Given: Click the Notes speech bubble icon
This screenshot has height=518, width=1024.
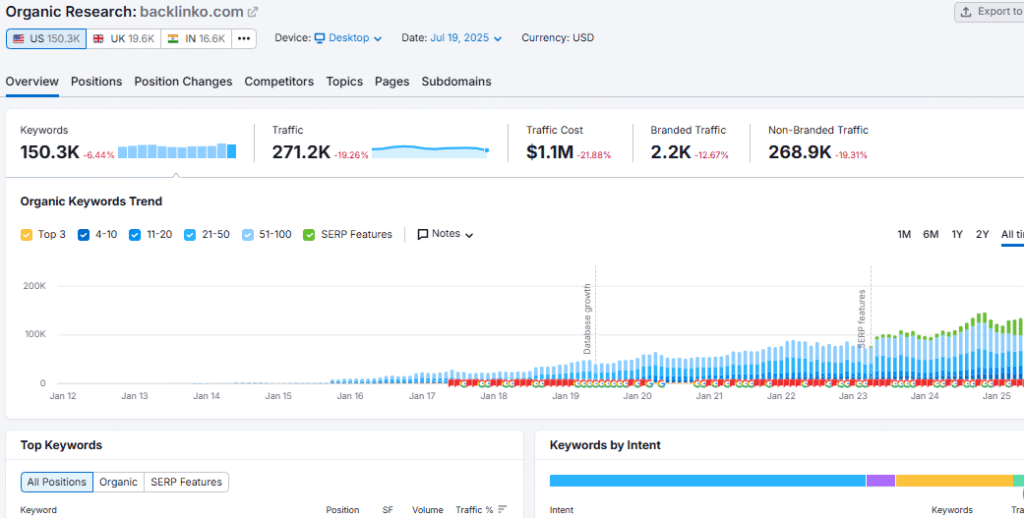Looking at the screenshot, I should 423,234.
